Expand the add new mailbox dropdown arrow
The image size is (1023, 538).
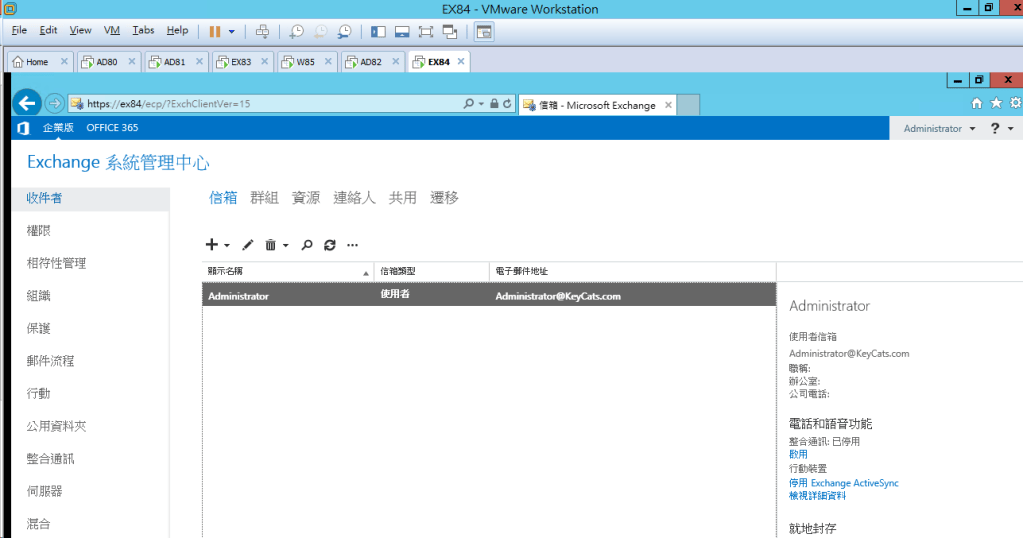coord(227,245)
